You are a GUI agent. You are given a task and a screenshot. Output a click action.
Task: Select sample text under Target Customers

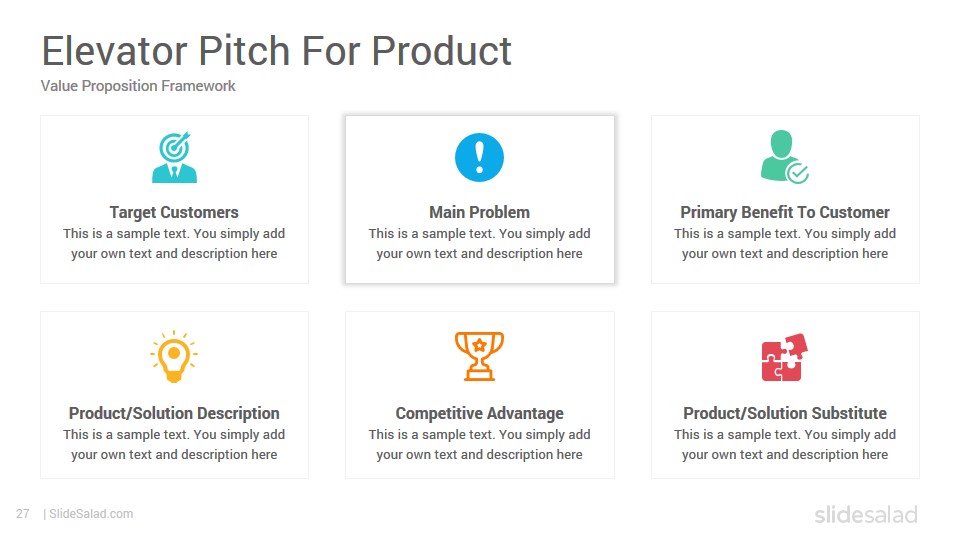click(174, 244)
